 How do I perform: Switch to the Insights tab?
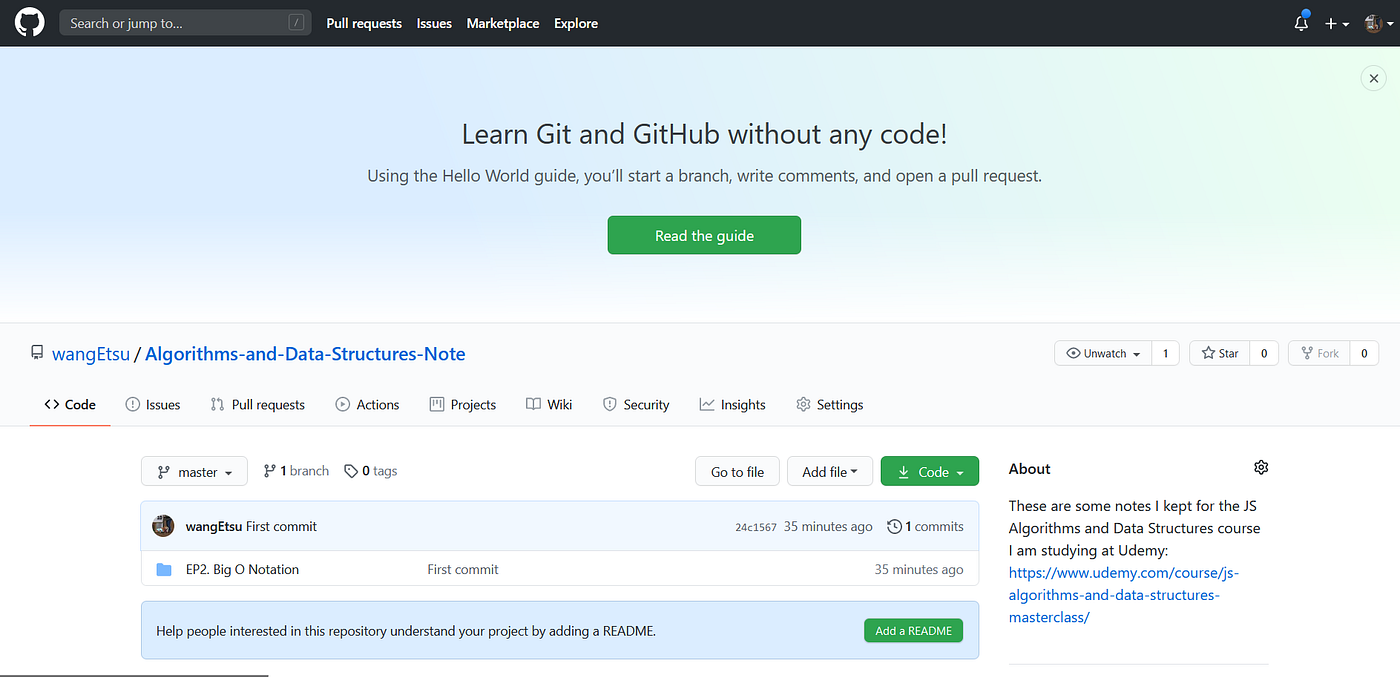[x=732, y=404]
